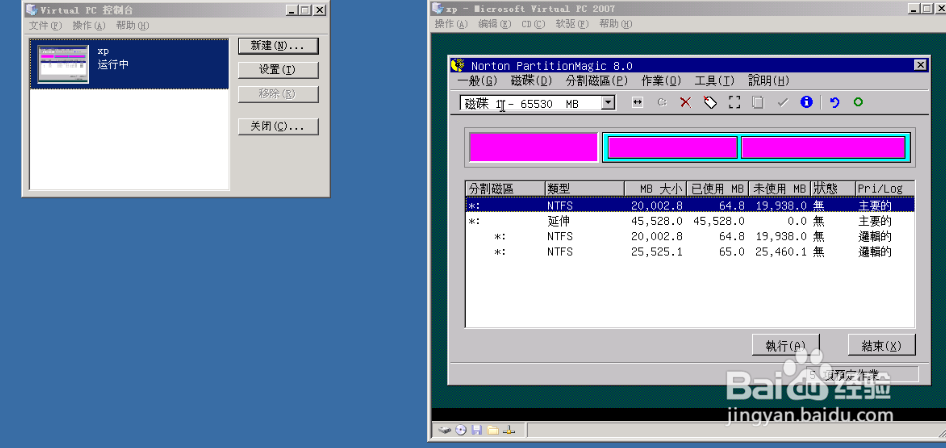Screen dimensions: 946x448
Task: Open 软驱(F) menu in xp Virtual PC window
Action: [571, 24]
